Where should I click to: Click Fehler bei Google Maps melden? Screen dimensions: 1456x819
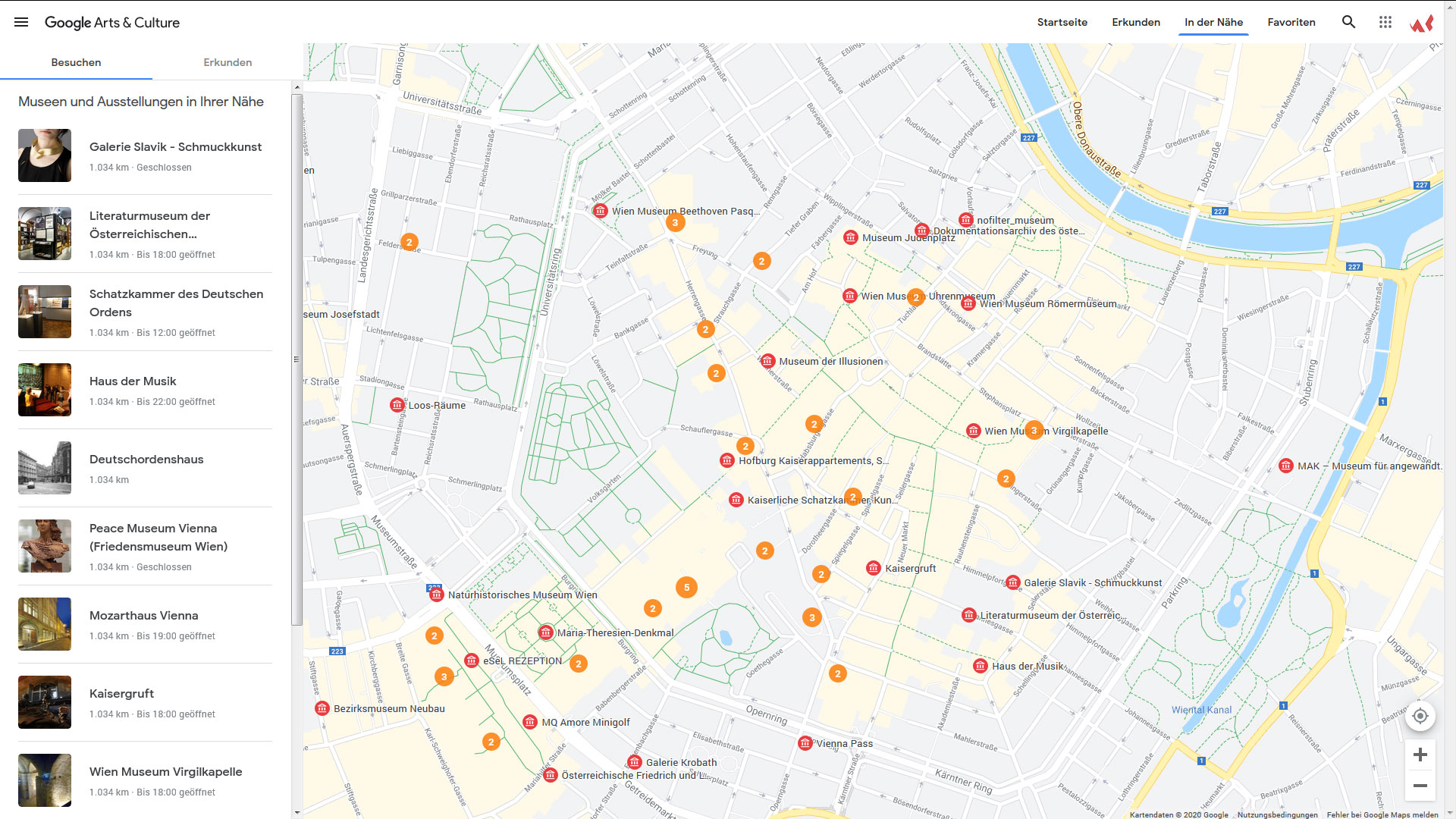(1382, 814)
